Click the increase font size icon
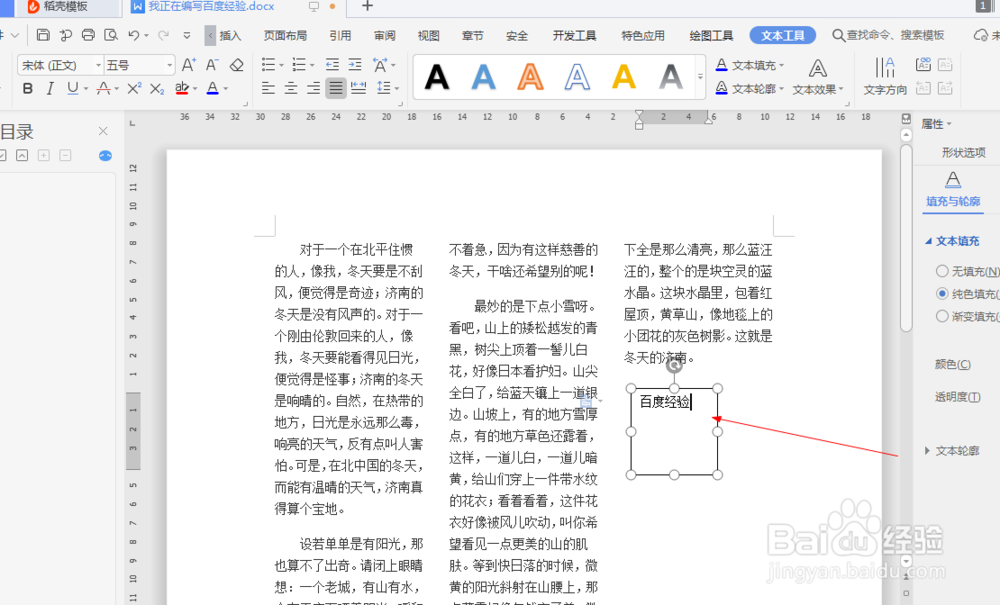Screen dimensions: 1000x605 [188, 64]
